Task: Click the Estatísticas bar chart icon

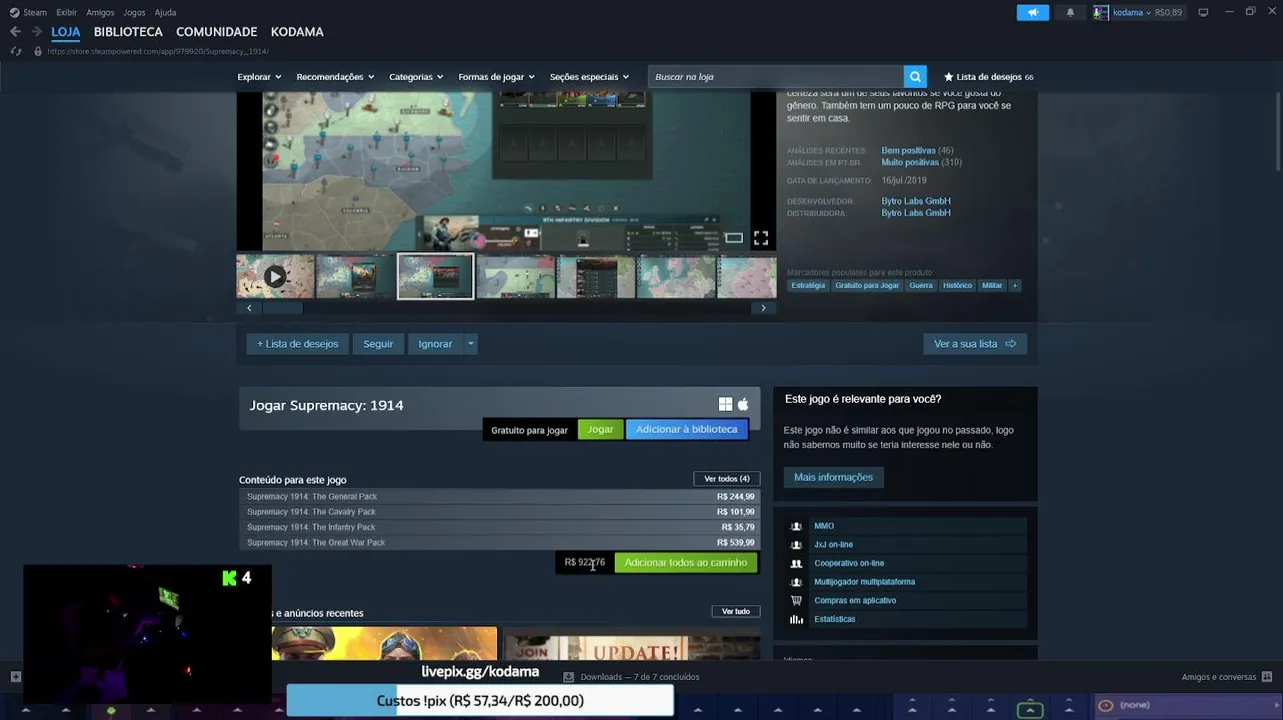Action: pos(796,619)
